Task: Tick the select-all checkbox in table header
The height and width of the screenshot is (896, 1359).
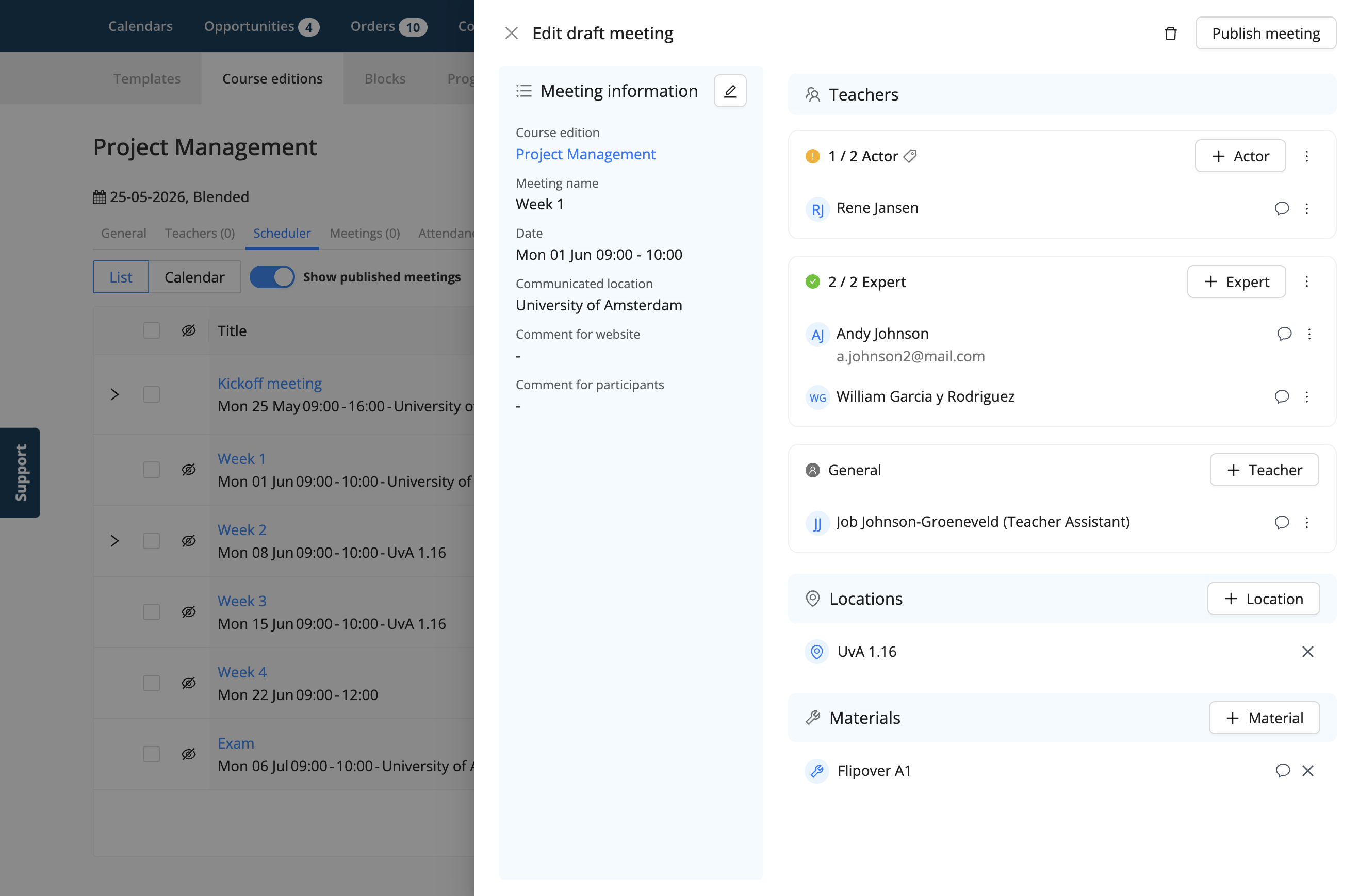Action: [152, 331]
